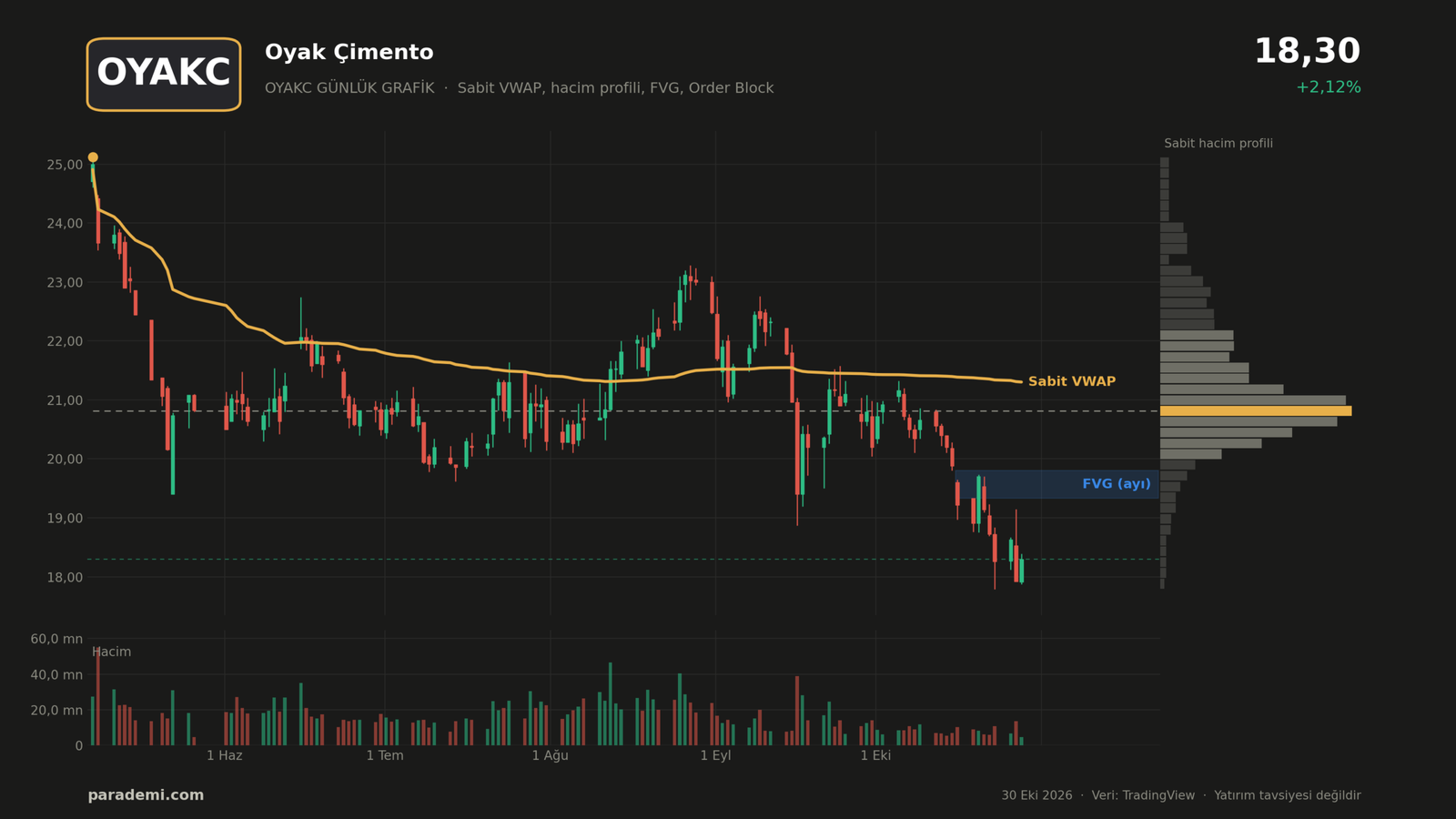
Task: Click the 1 Eyl date label
Action: [715, 755]
